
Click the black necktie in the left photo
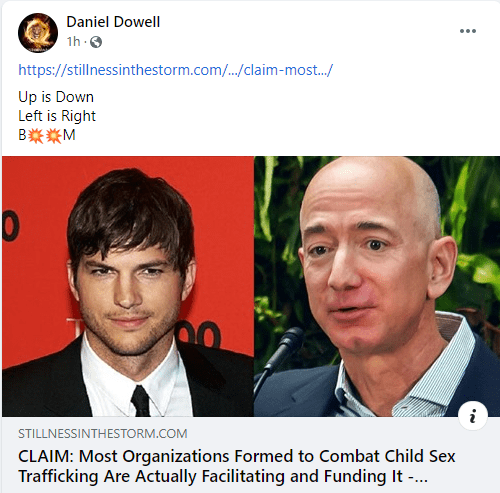tap(141, 401)
